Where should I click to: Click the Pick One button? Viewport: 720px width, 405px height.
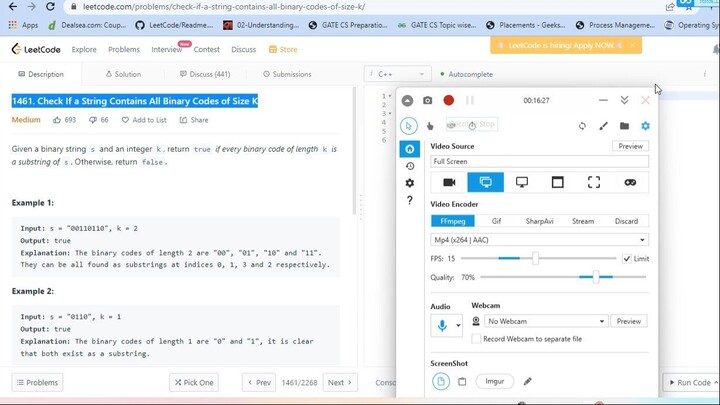tap(192, 382)
